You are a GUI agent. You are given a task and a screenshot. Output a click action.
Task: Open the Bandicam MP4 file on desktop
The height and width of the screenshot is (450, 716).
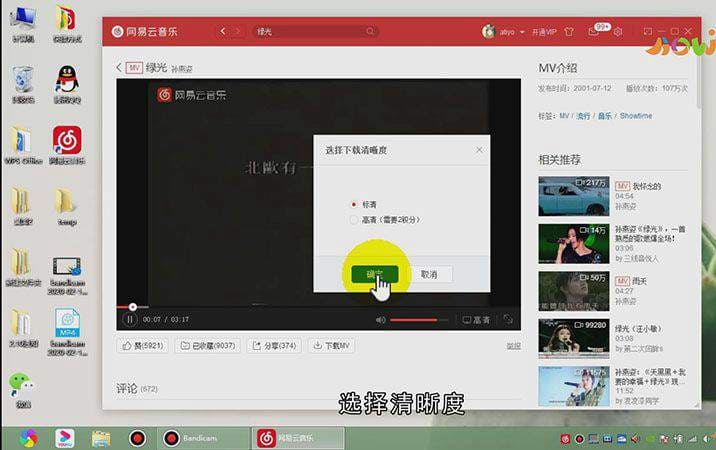tap(68, 332)
